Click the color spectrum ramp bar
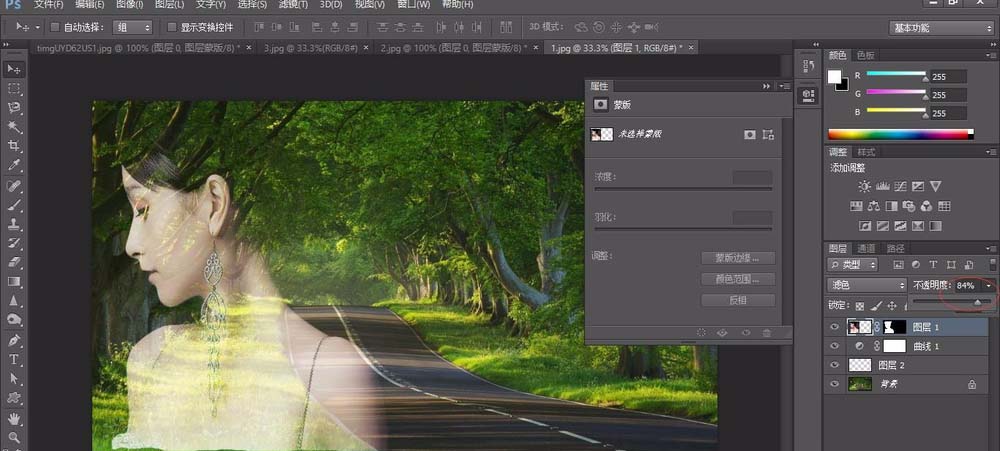This screenshot has width=1000, height=451. [x=901, y=134]
